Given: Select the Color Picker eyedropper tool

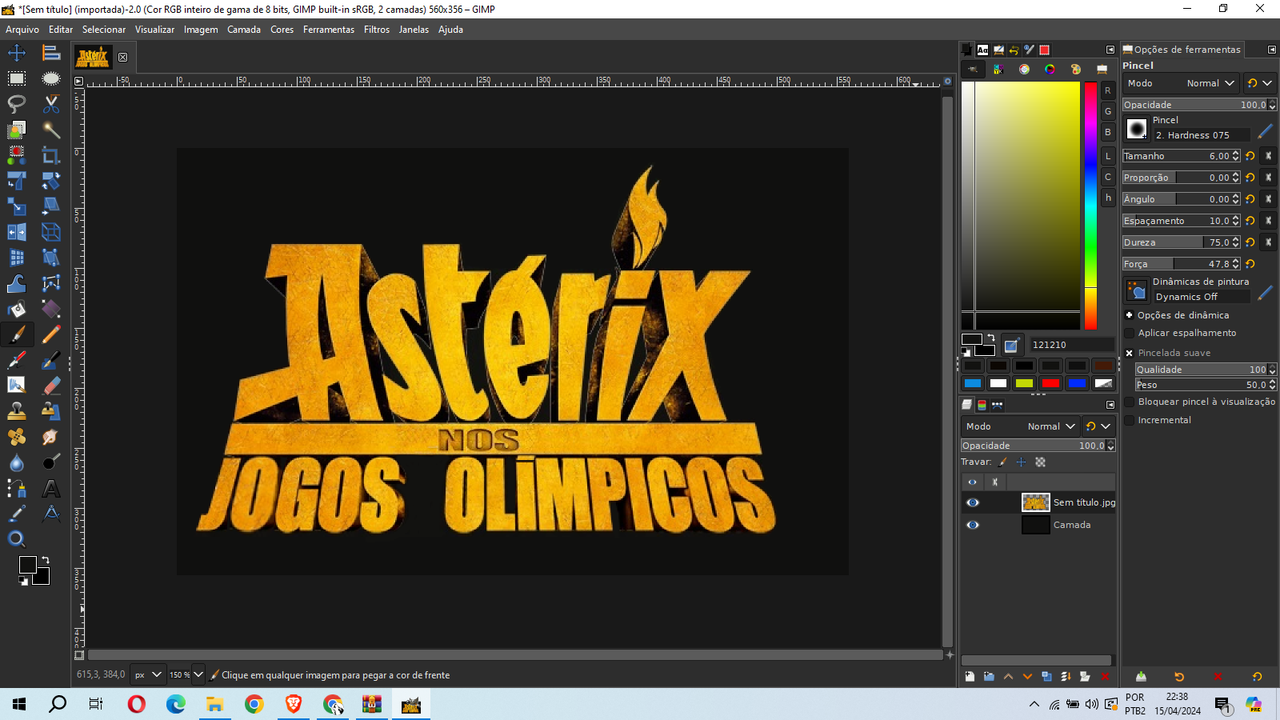Looking at the screenshot, I should point(17,514).
